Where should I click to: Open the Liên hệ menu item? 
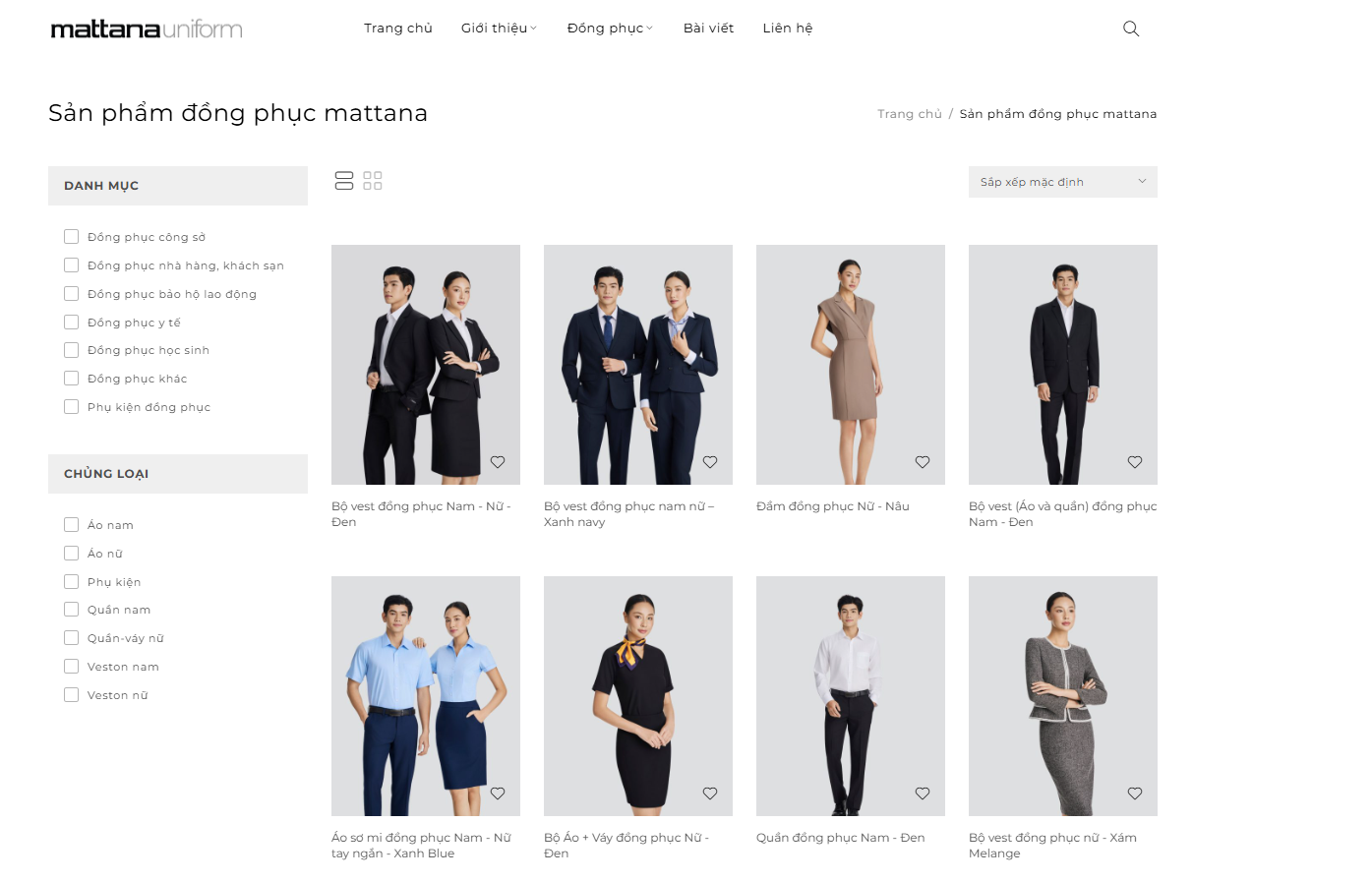point(788,29)
